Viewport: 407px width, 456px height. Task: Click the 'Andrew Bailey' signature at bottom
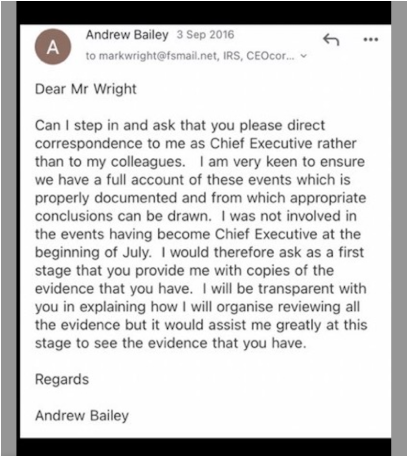point(82,416)
